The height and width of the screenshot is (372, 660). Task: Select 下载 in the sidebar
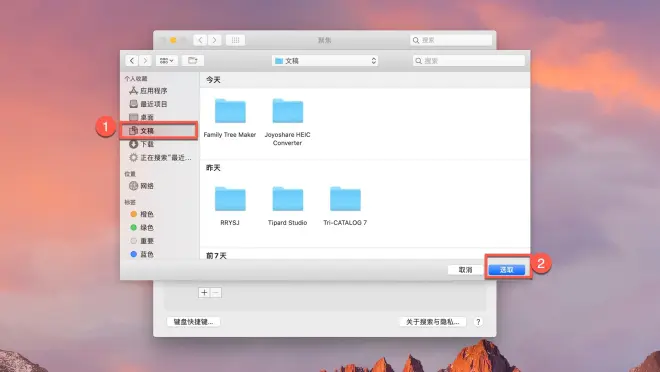pos(146,144)
